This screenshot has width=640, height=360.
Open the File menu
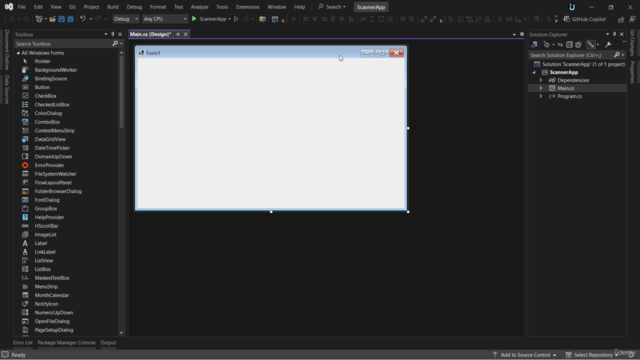coord(22,7)
